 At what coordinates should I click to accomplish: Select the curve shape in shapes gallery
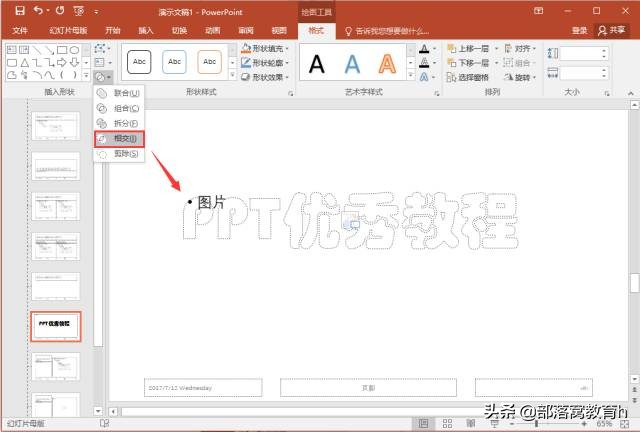49,75
